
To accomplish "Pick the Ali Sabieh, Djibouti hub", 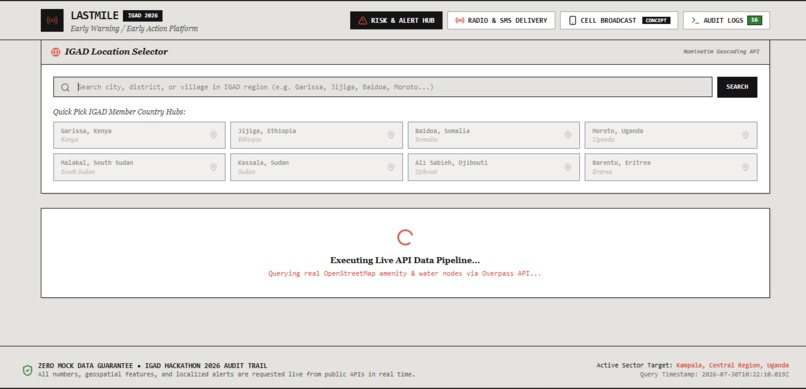I will 493,167.
